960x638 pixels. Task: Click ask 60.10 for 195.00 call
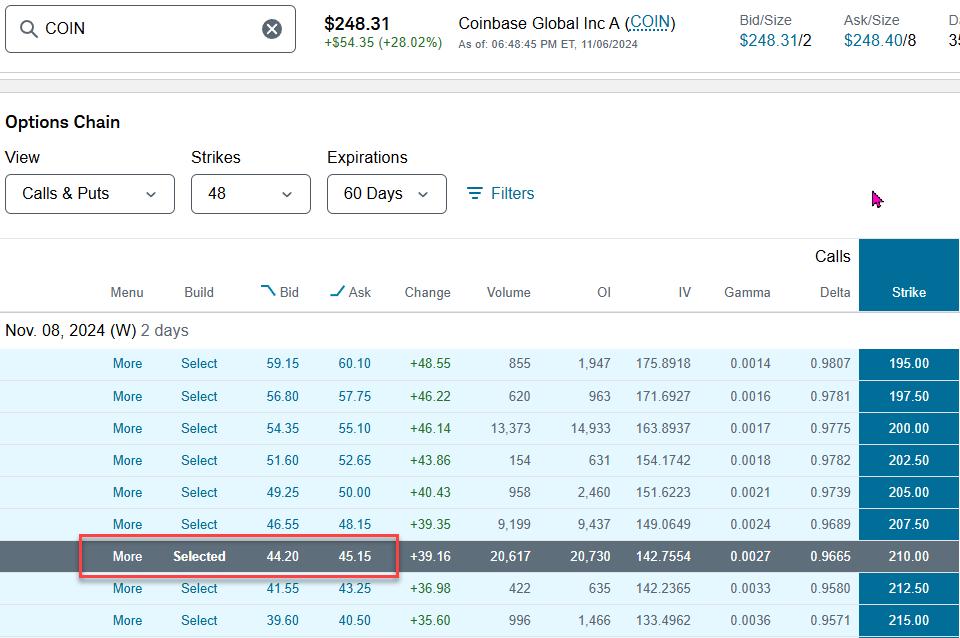[354, 364]
